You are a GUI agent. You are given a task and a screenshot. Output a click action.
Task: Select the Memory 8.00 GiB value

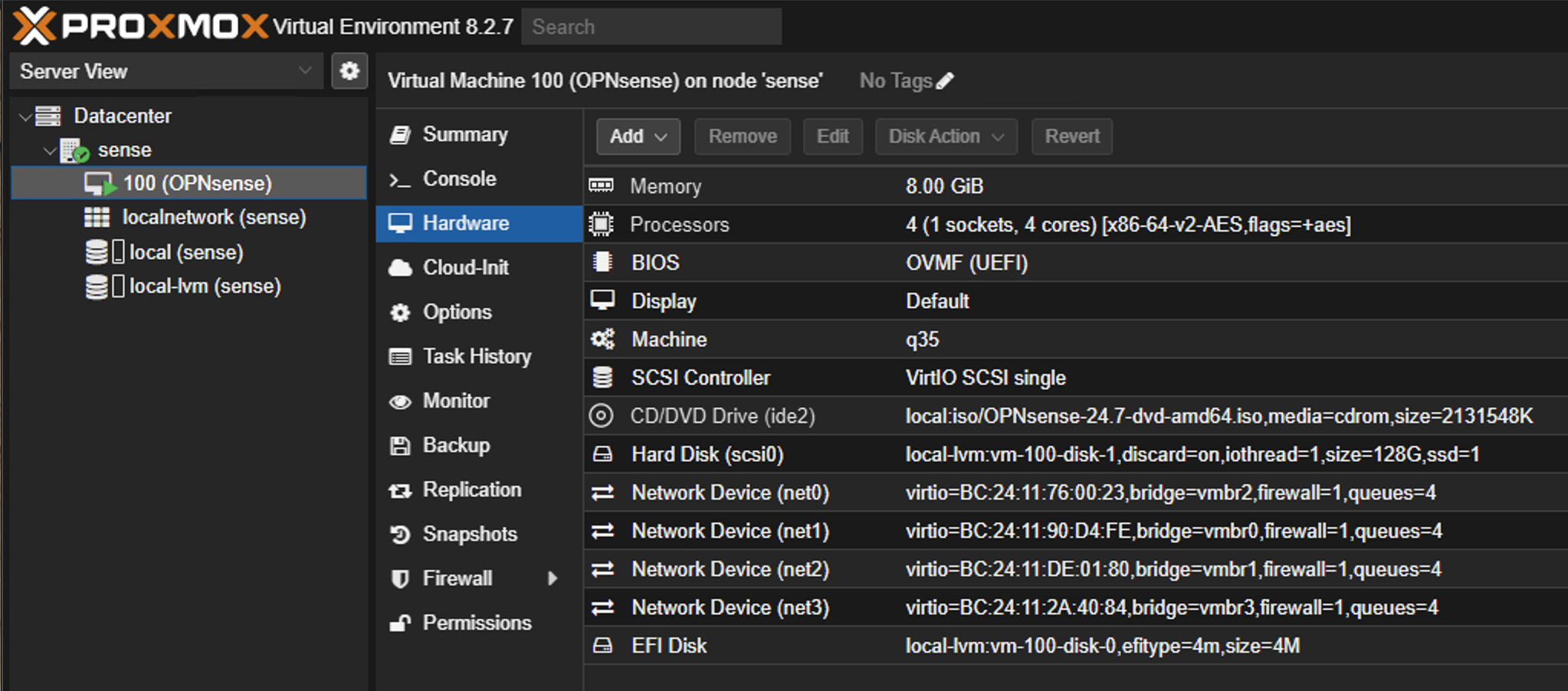944,186
